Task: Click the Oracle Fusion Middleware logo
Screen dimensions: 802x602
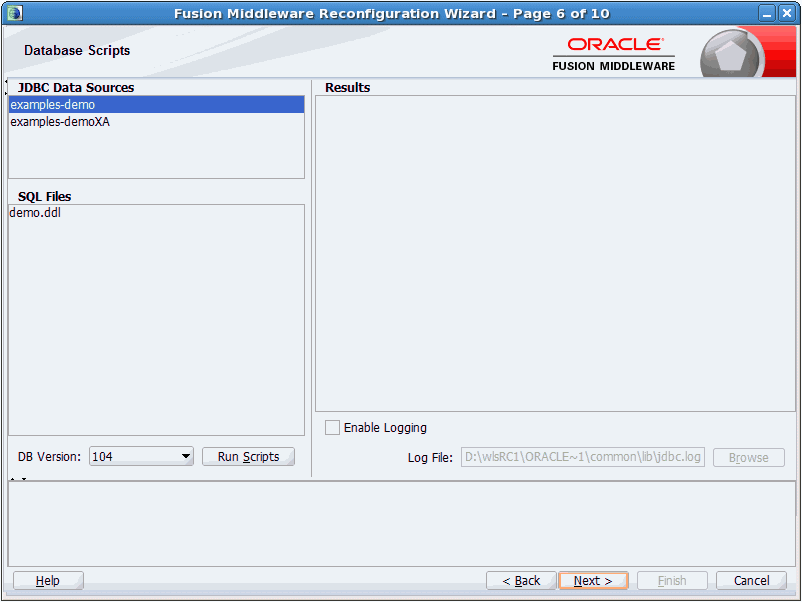Action: point(613,54)
